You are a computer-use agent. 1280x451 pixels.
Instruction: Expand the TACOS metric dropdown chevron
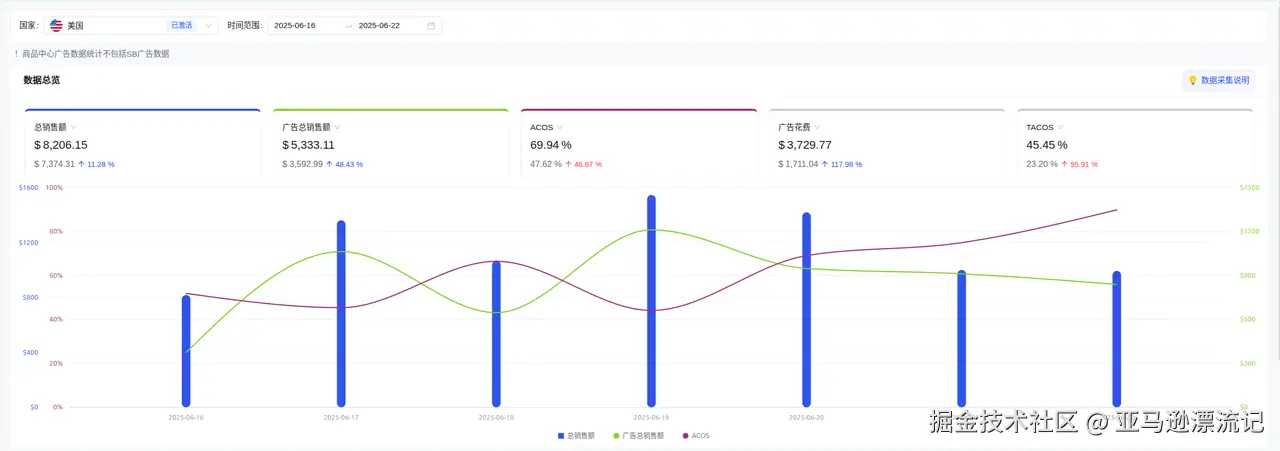point(1061,127)
